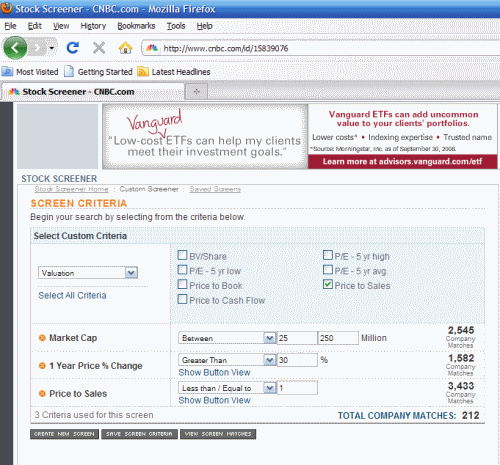Check the Price to Cash Flow checkbox
Image resolution: width=500 pixels, height=465 pixels.
(182, 299)
